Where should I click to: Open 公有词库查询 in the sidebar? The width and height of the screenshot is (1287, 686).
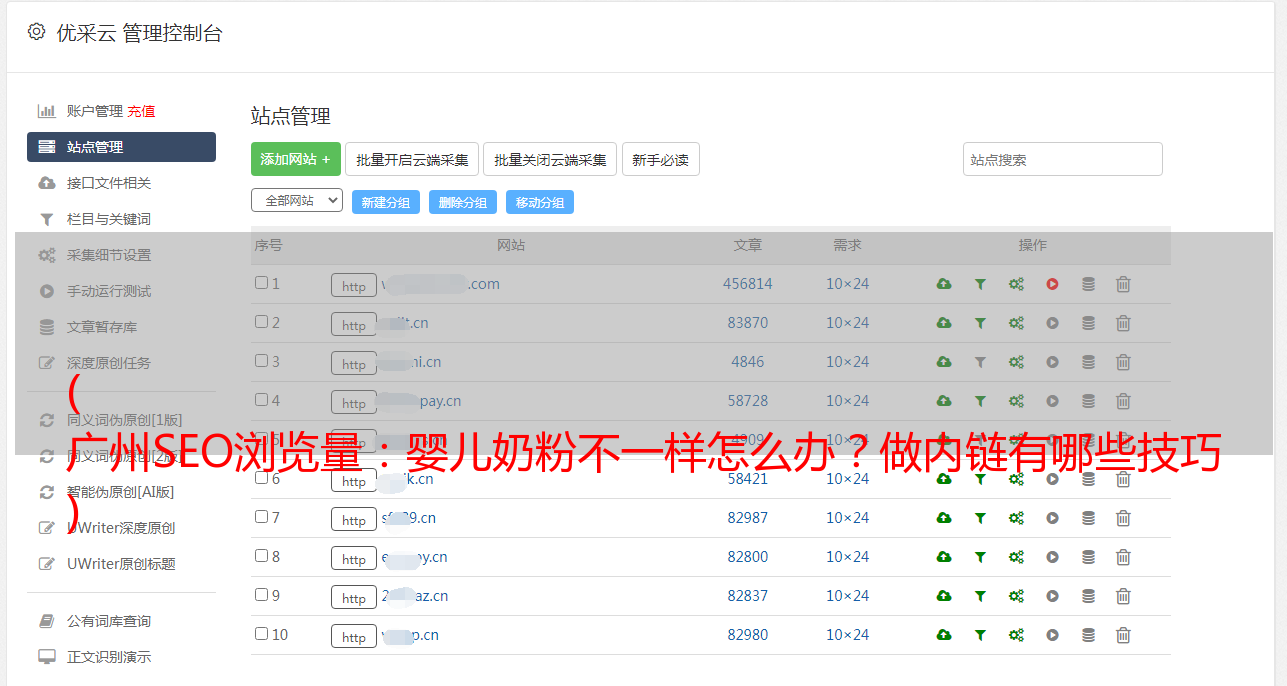point(109,621)
